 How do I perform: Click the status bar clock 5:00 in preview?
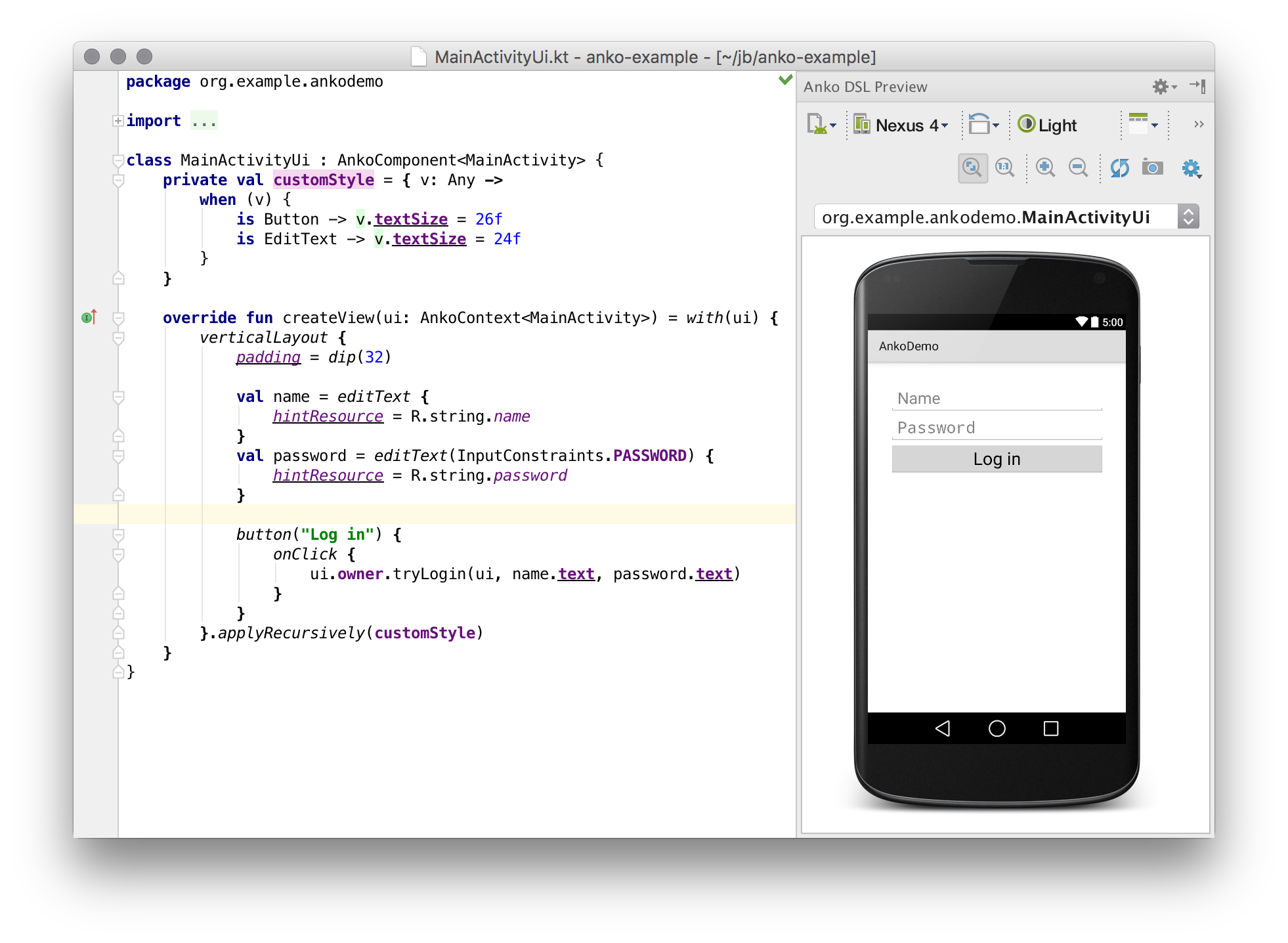1113,322
